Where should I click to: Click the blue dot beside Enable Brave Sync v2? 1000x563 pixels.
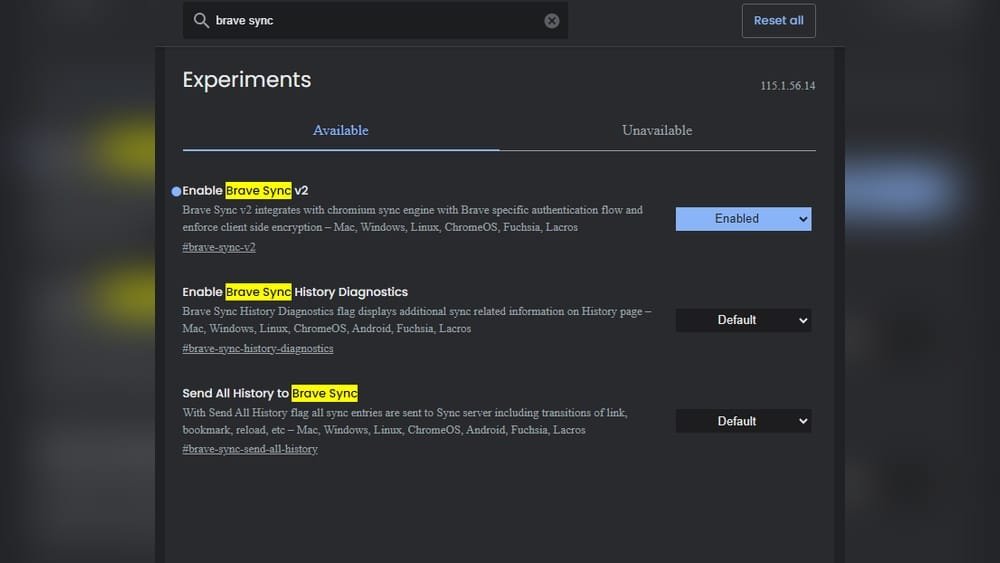177,191
